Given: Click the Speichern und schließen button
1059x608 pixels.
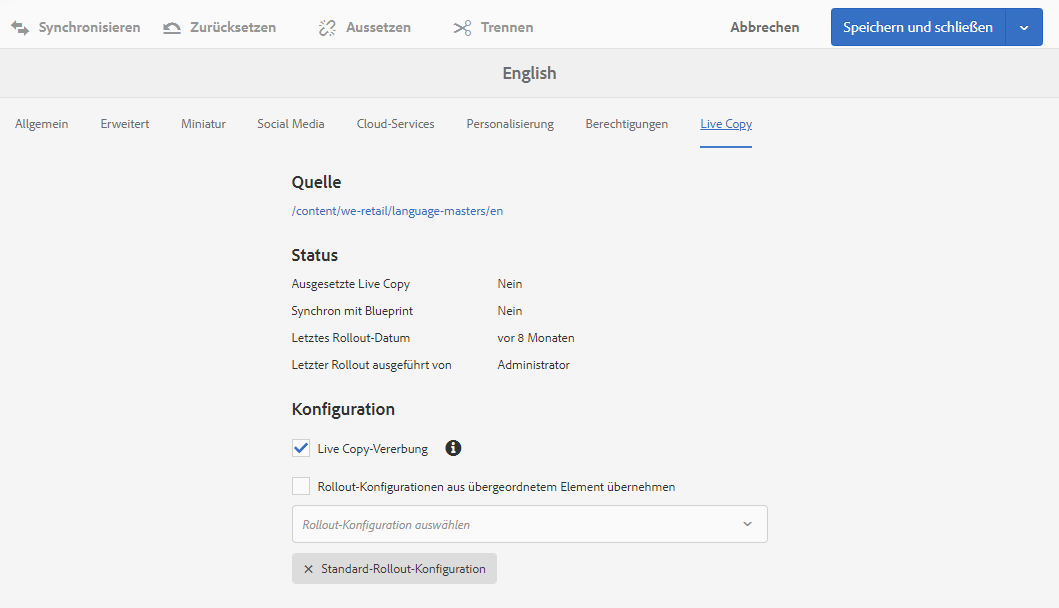Looking at the screenshot, I should point(918,27).
